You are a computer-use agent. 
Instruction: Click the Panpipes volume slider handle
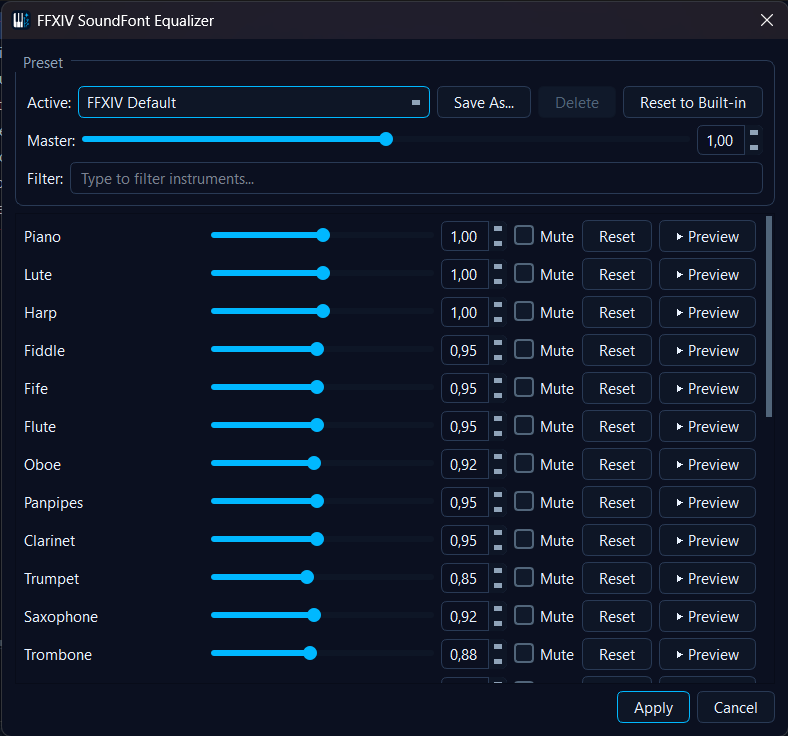tap(317, 501)
